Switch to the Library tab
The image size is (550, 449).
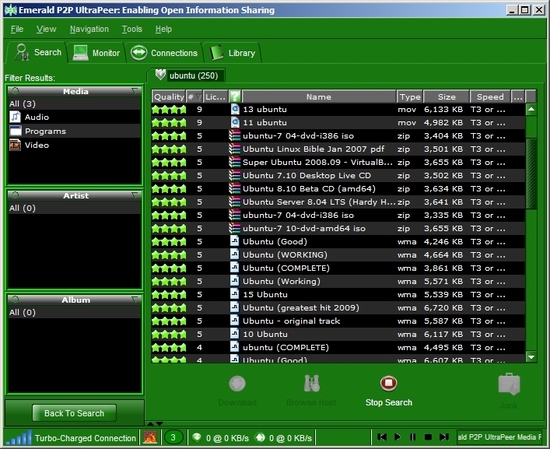[233, 53]
